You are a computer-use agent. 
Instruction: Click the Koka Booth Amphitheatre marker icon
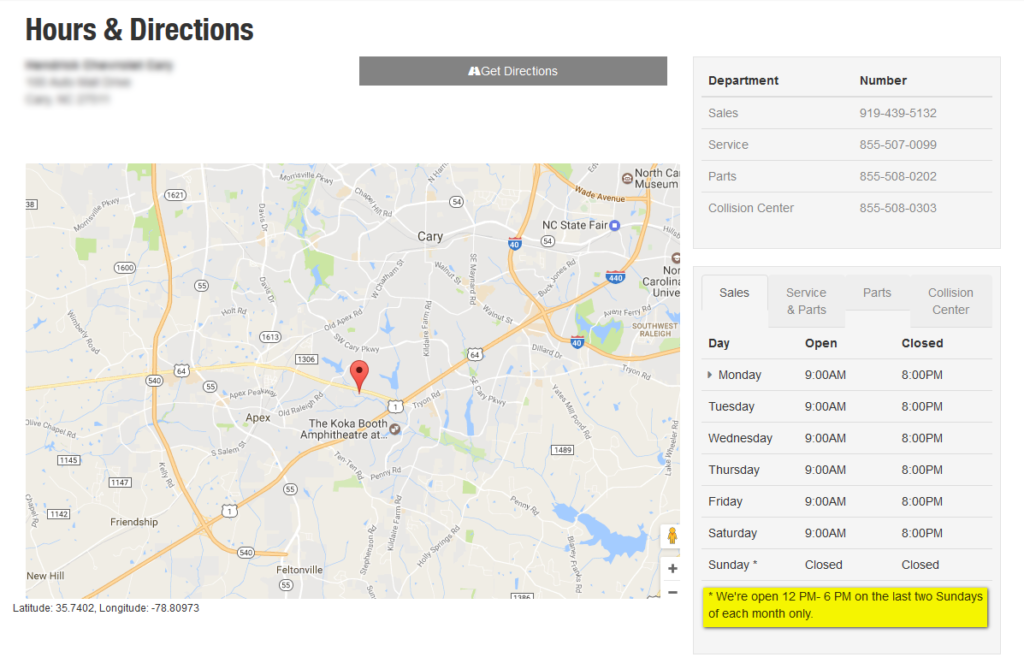[x=395, y=429]
